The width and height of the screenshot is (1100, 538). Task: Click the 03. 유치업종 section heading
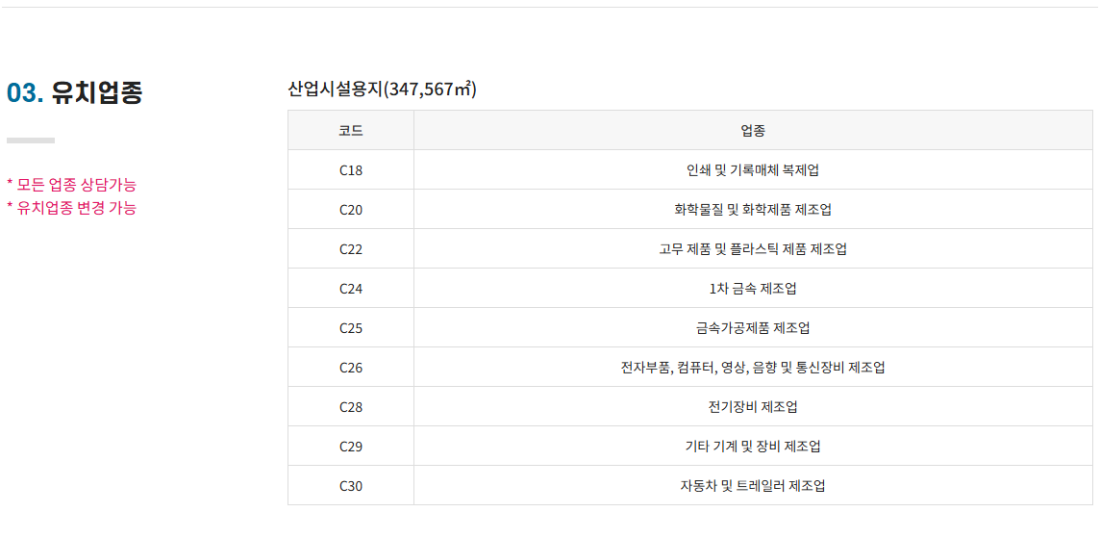(74, 93)
